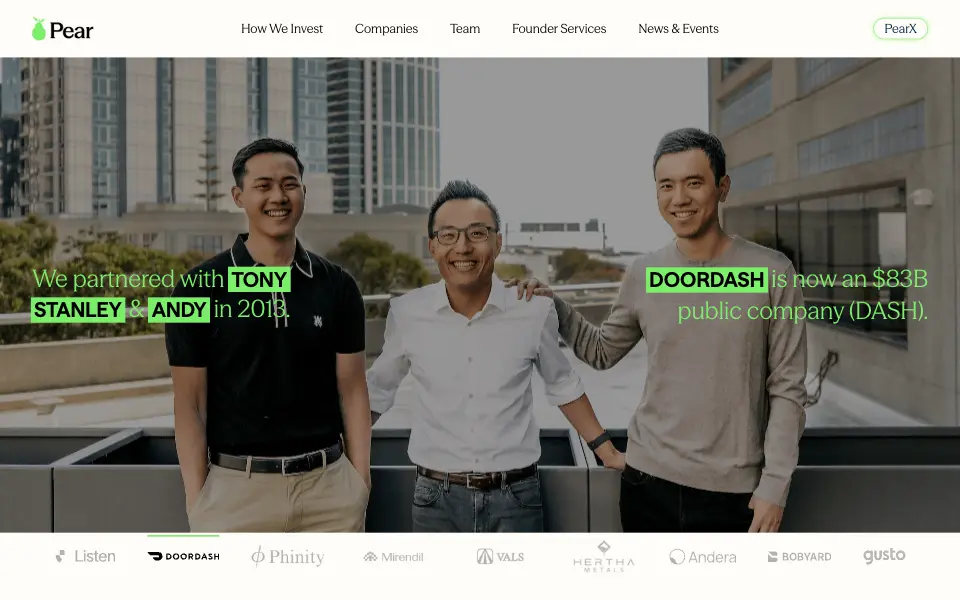Image resolution: width=960 pixels, height=600 pixels.
Task: Click the Pear logo in the header
Action: click(62, 29)
